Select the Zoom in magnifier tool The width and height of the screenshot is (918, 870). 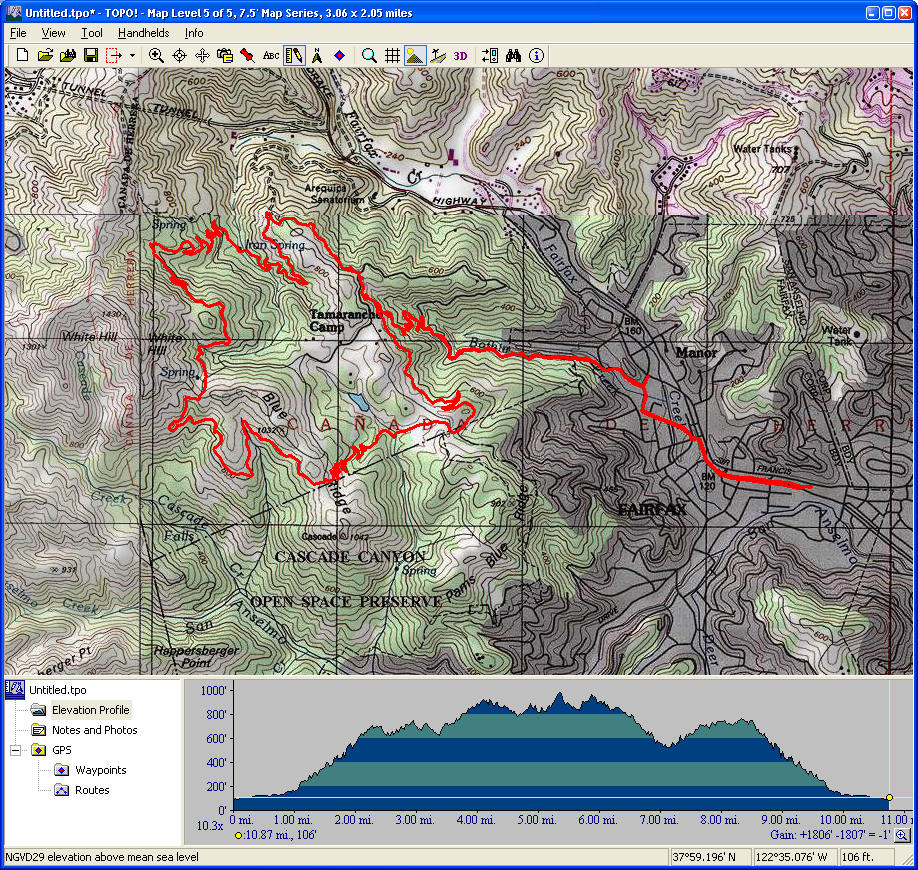click(156, 55)
